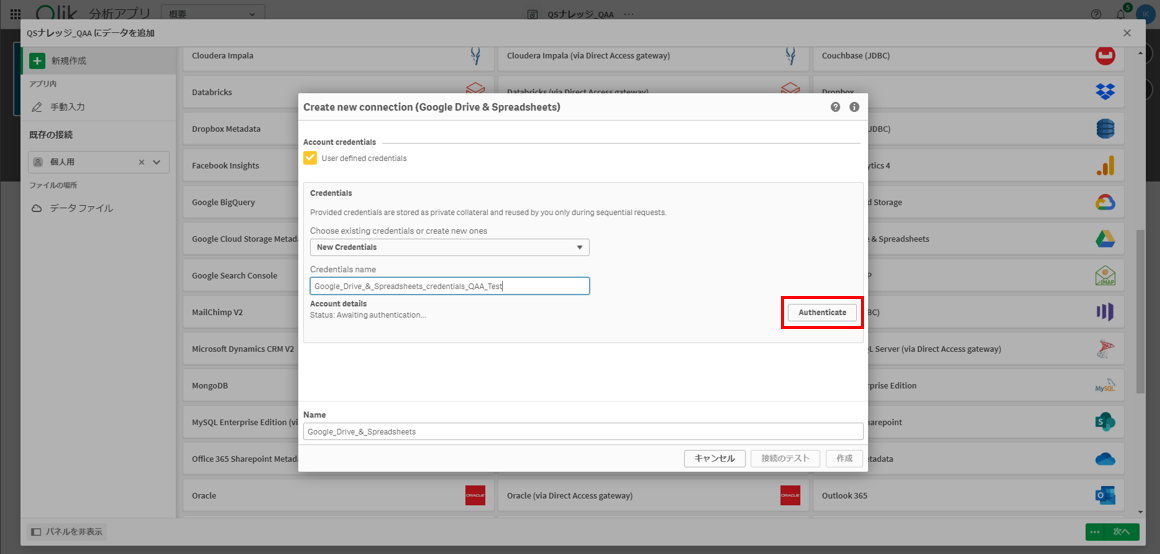1160x554 pixels.
Task: Select Facebook Insights connector
Action: coord(240,166)
